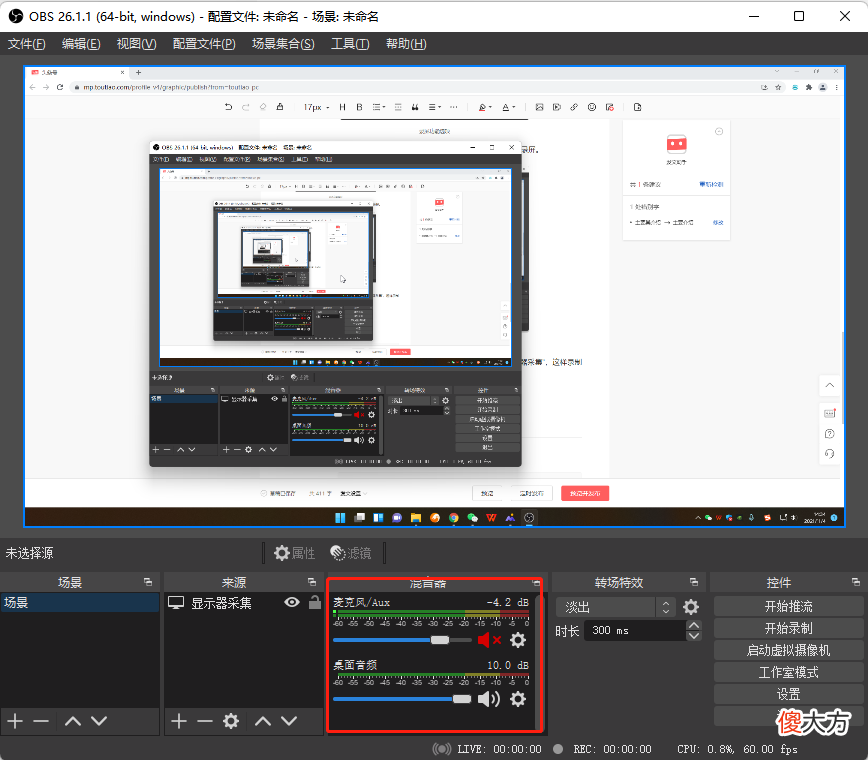Viewport: 868px width, 760px height.
Task: Click OBS icon on previewed taskbar
Action: coord(529,518)
